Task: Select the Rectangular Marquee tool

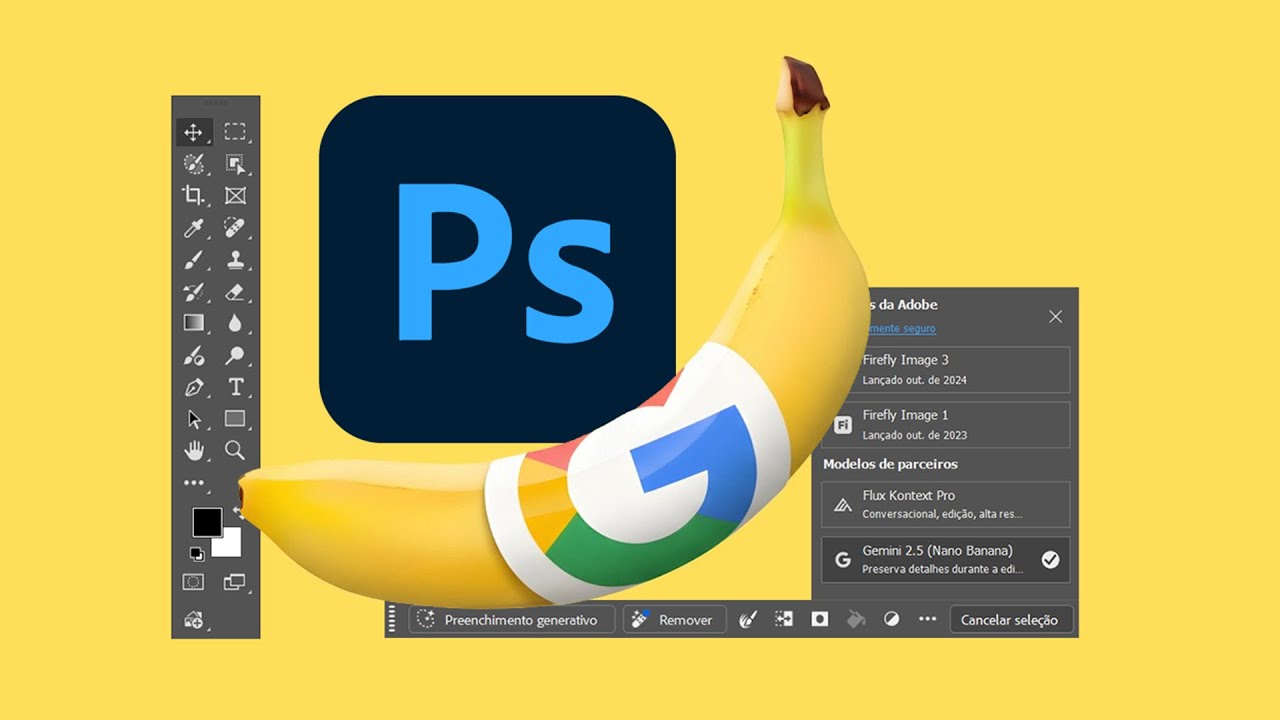Action: (x=235, y=132)
